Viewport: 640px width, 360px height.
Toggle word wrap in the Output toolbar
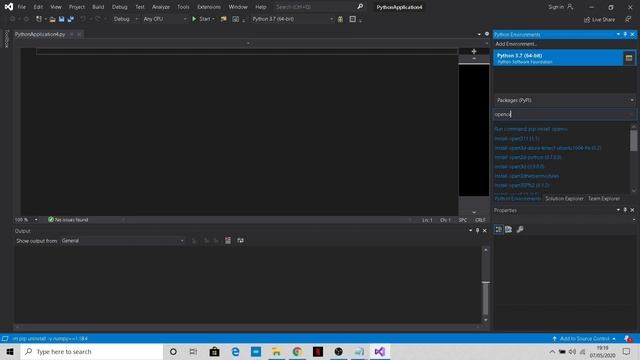click(x=240, y=240)
